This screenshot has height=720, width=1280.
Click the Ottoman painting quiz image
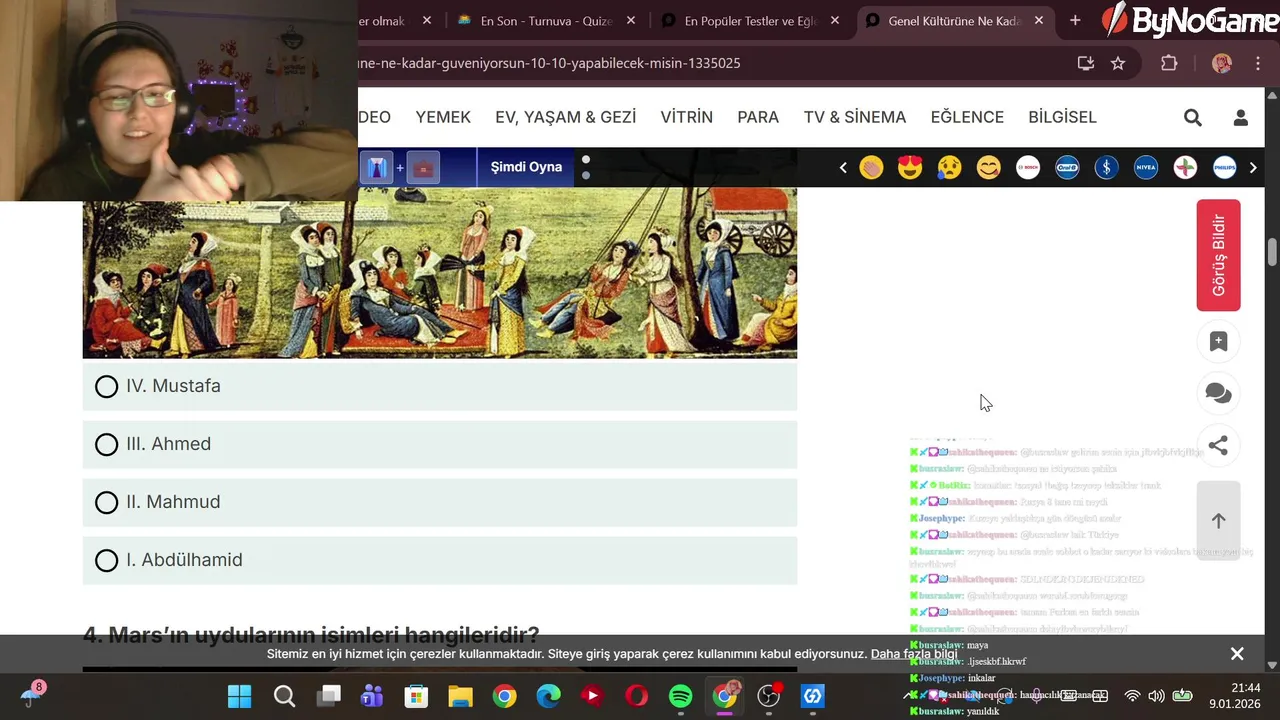(x=439, y=273)
